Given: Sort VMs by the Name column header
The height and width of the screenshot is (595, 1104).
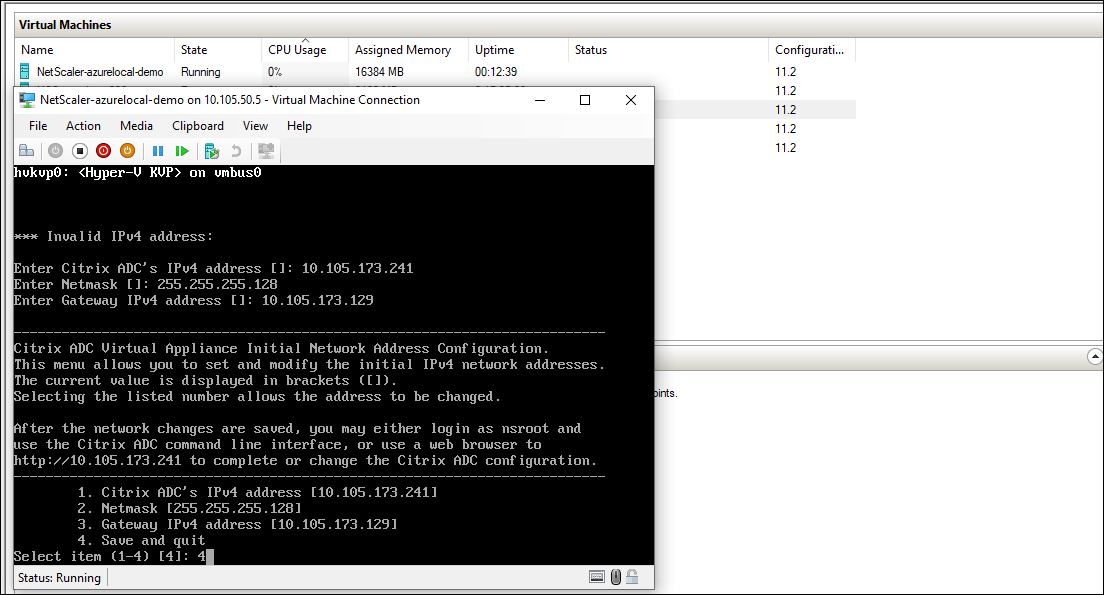Looking at the screenshot, I should coord(36,49).
